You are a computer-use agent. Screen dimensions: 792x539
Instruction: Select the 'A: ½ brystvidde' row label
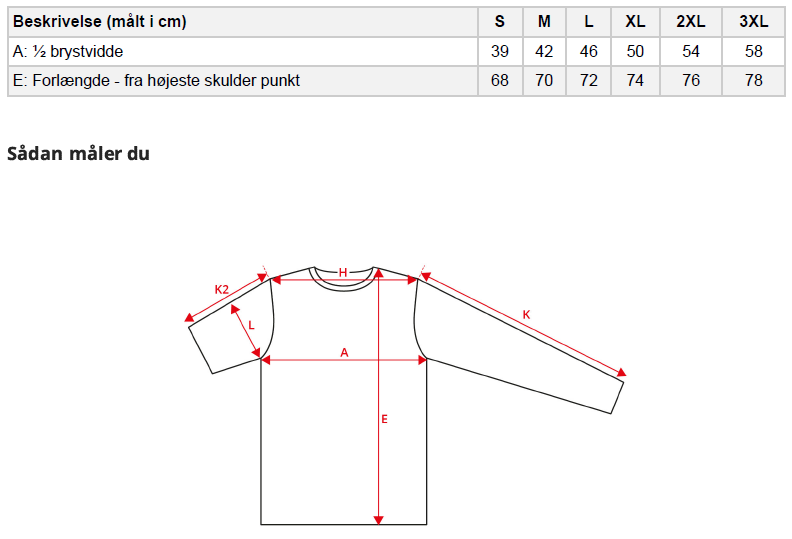click(68, 52)
